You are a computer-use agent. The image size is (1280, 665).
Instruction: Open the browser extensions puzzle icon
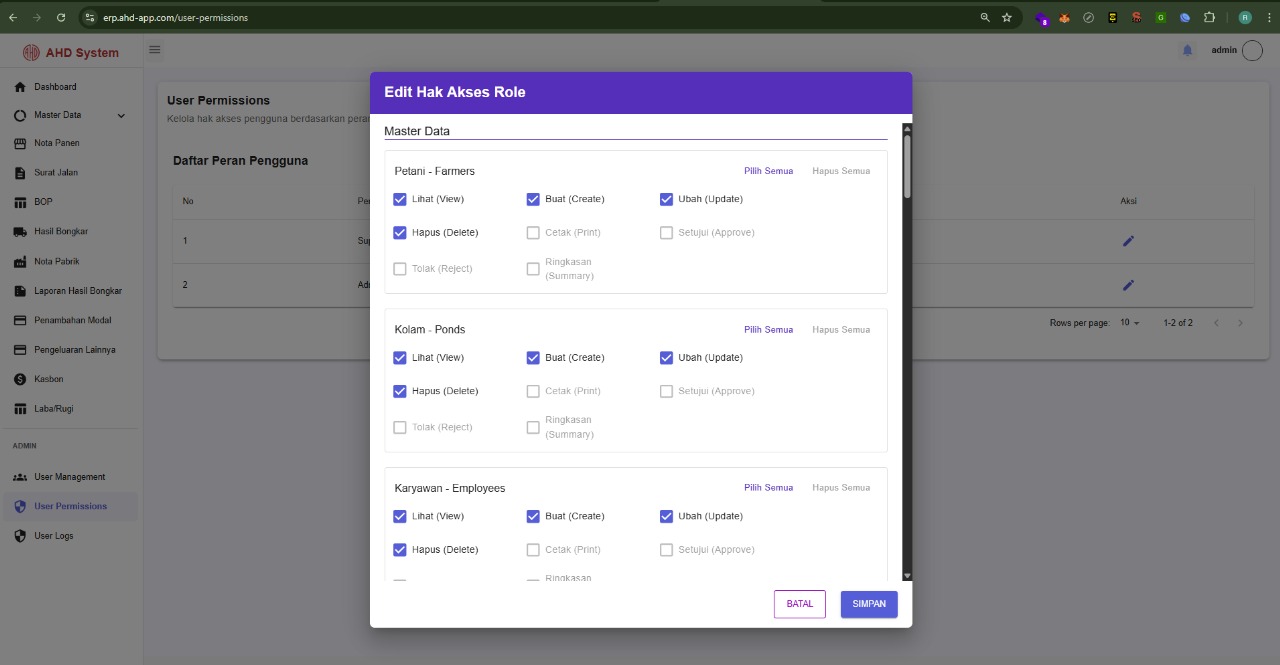pos(1209,17)
